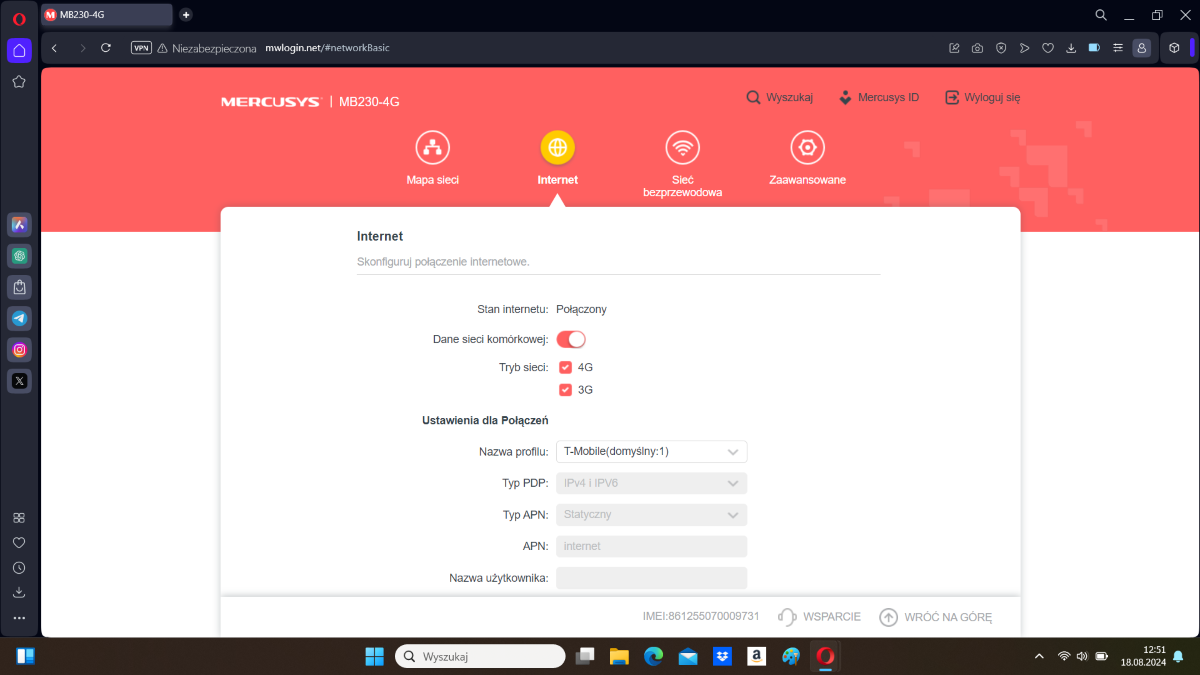Click the Niezabezpieczona security warning

click(207, 48)
